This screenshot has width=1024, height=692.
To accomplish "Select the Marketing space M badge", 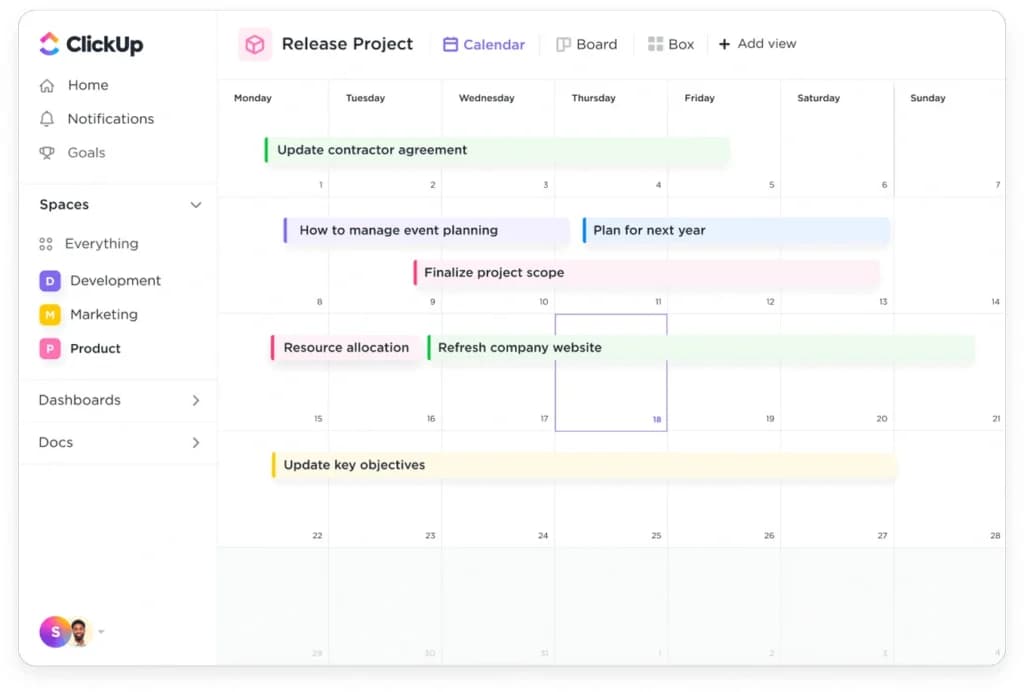I will click(50, 315).
